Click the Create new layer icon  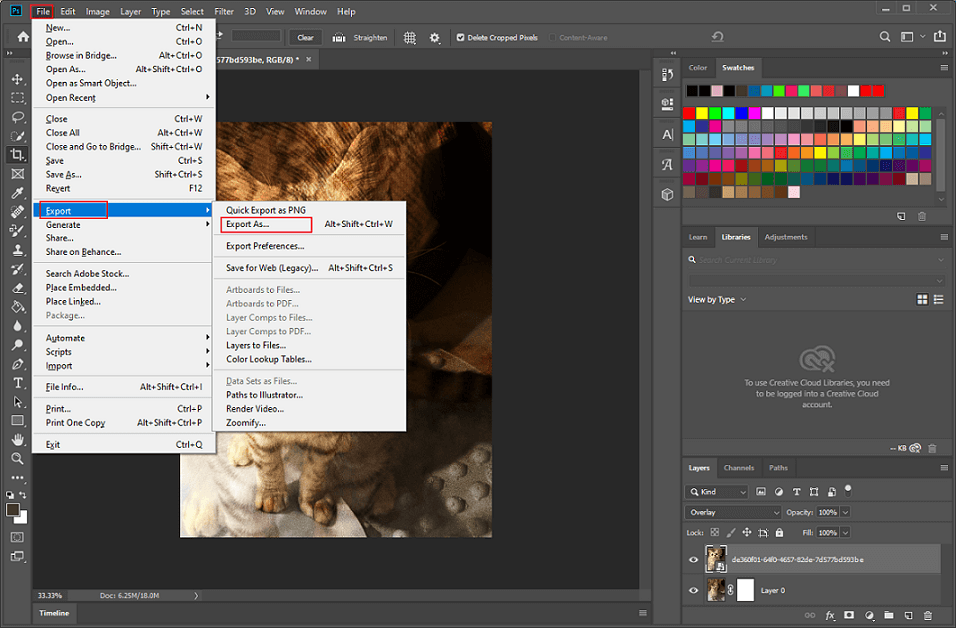908,616
